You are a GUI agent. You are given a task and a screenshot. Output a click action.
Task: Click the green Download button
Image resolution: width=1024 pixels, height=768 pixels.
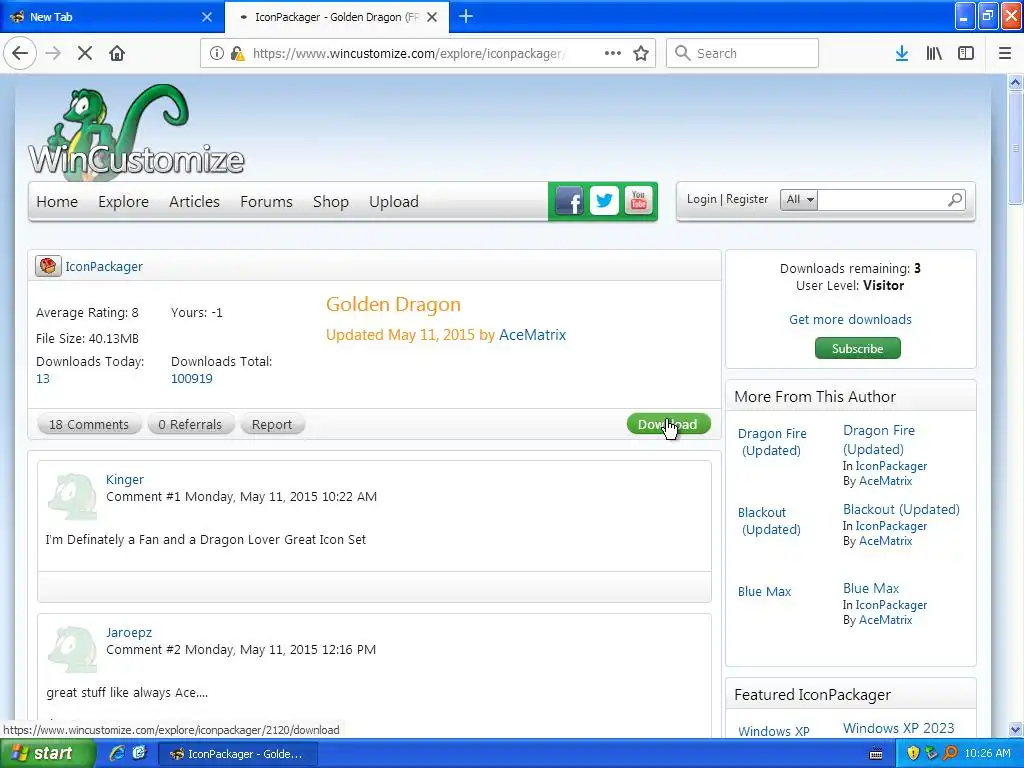tap(668, 424)
